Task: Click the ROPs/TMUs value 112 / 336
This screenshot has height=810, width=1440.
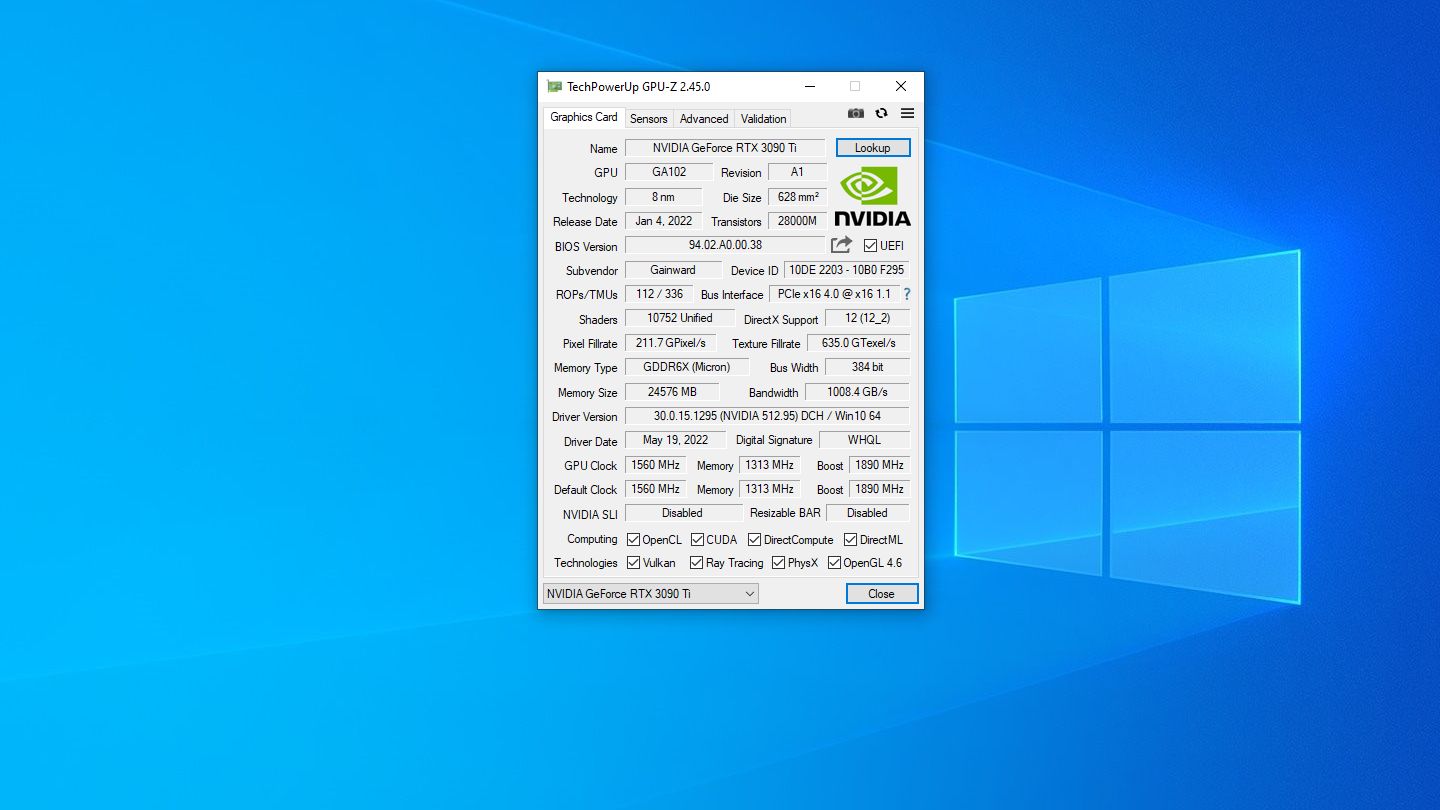Action: (x=659, y=294)
